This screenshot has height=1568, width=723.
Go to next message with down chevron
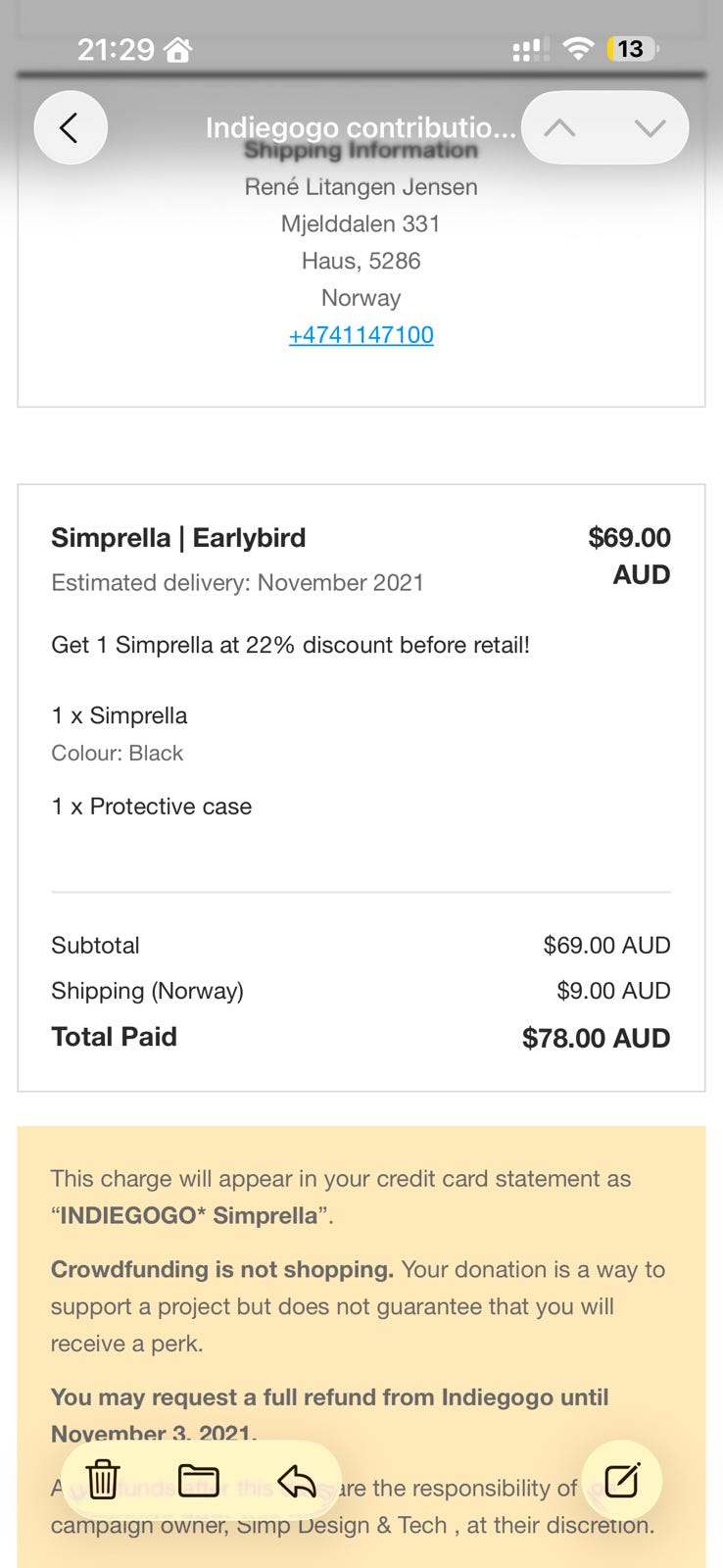pos(650,127)
